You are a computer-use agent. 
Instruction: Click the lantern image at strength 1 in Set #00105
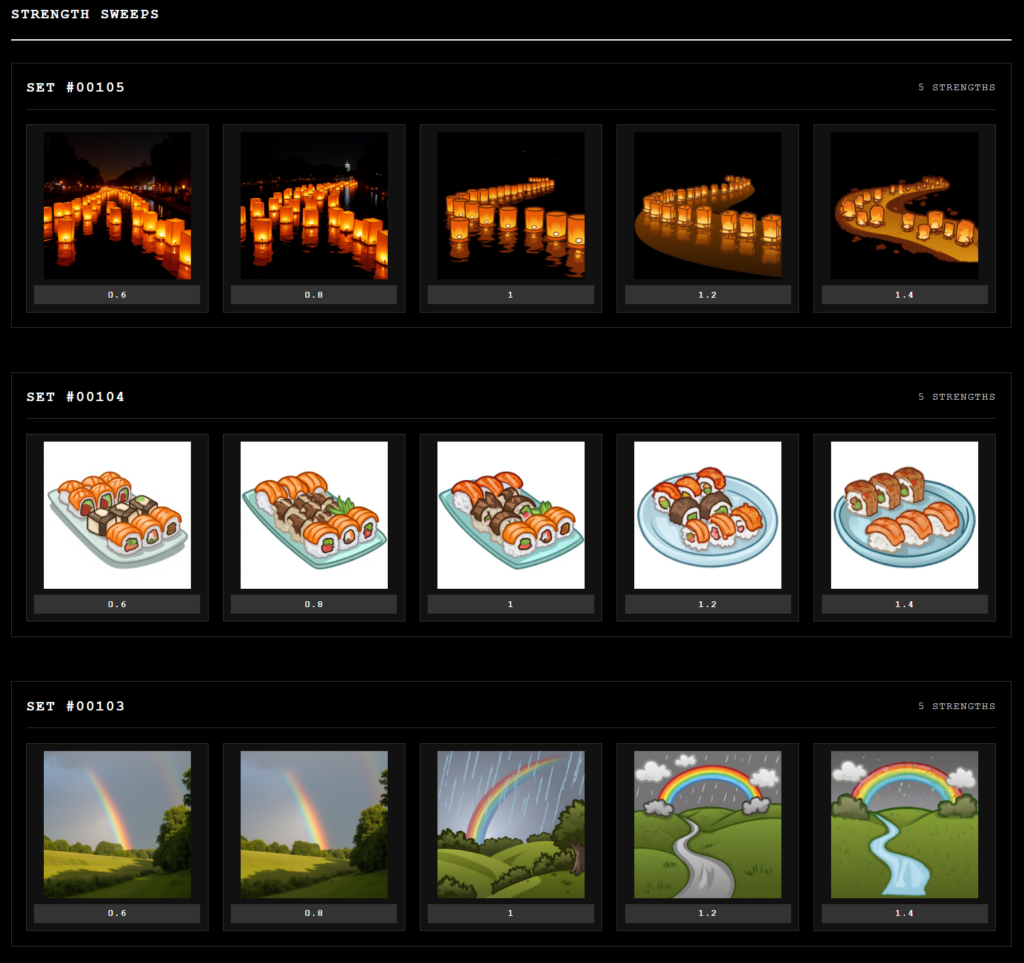pyautogui.click(x=510, y=205)
